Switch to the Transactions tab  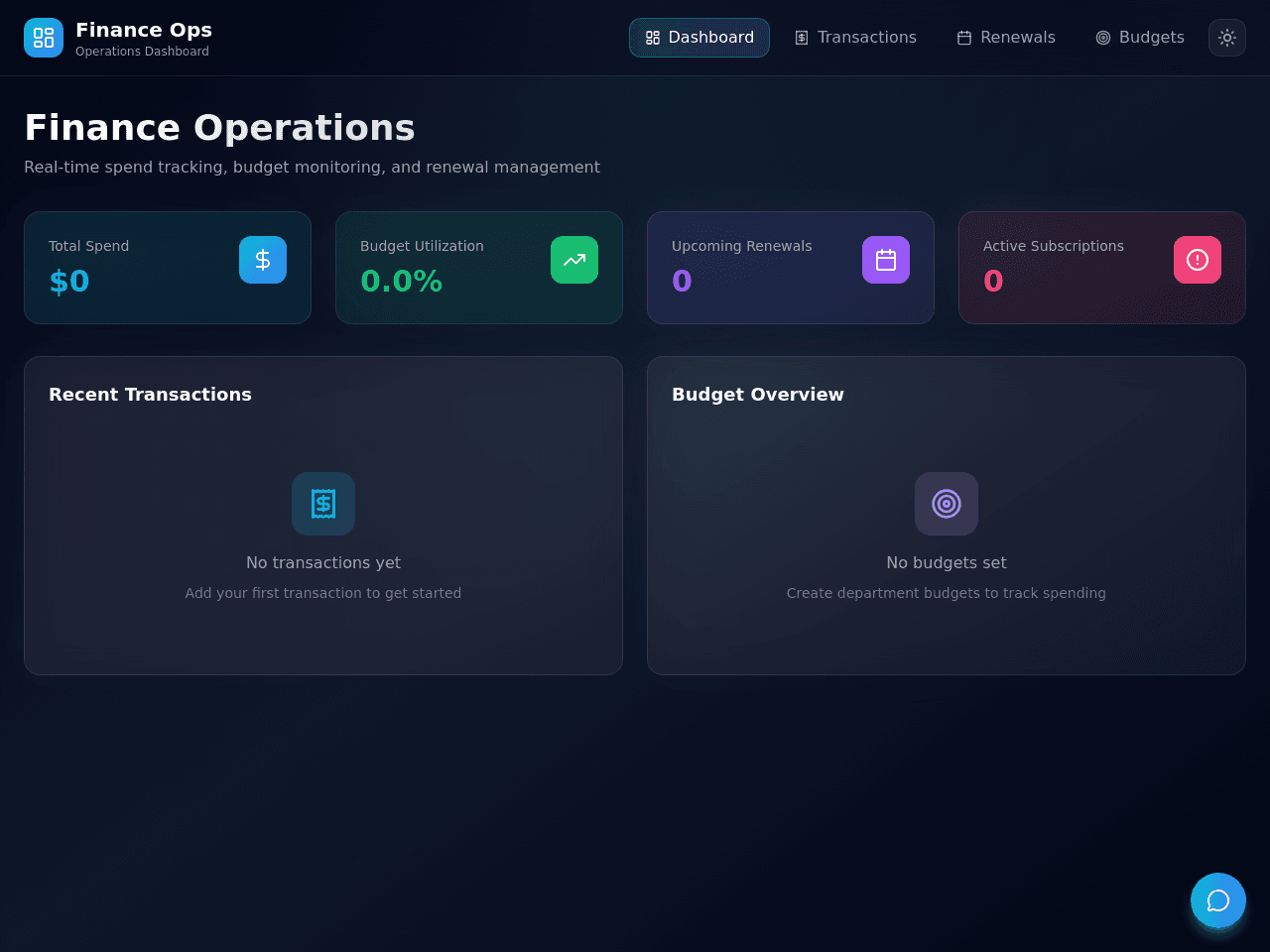pyautogui.click(x=855, y=38)
